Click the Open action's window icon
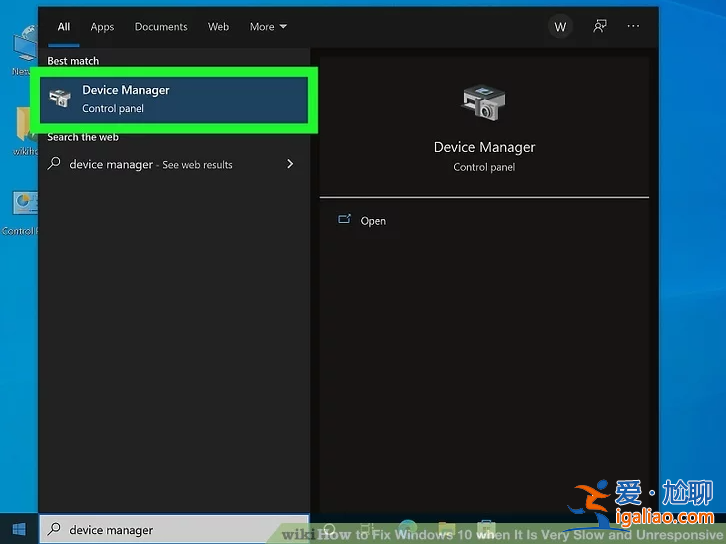This screenshot has height=544, width=726. coord(344,219)
